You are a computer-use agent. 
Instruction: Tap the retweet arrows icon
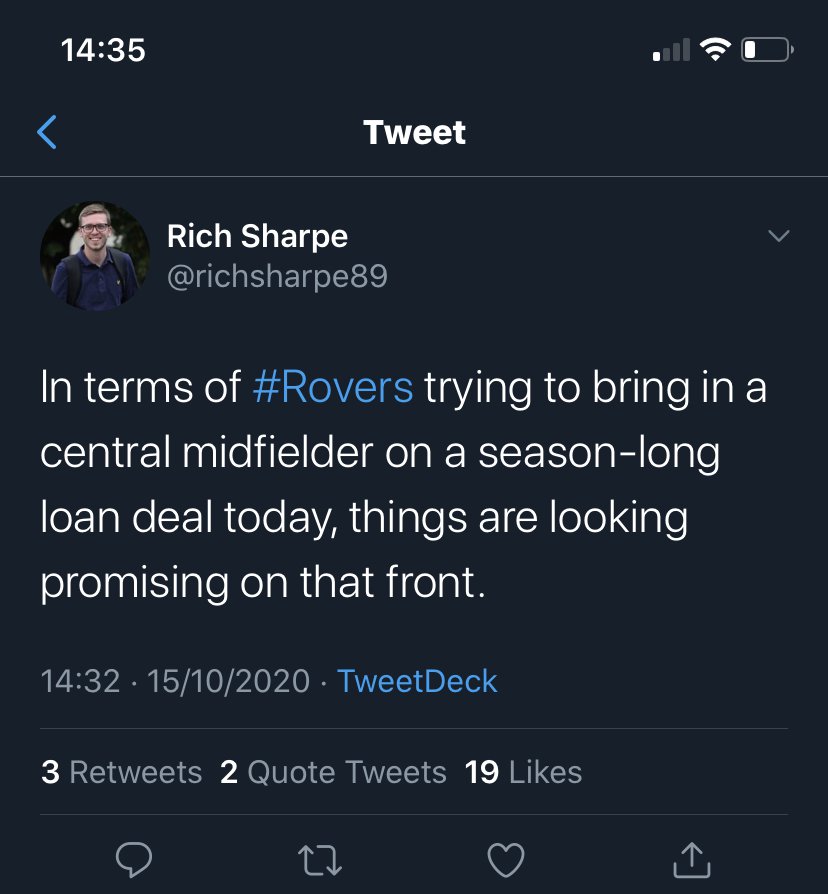tap(320, 859)
